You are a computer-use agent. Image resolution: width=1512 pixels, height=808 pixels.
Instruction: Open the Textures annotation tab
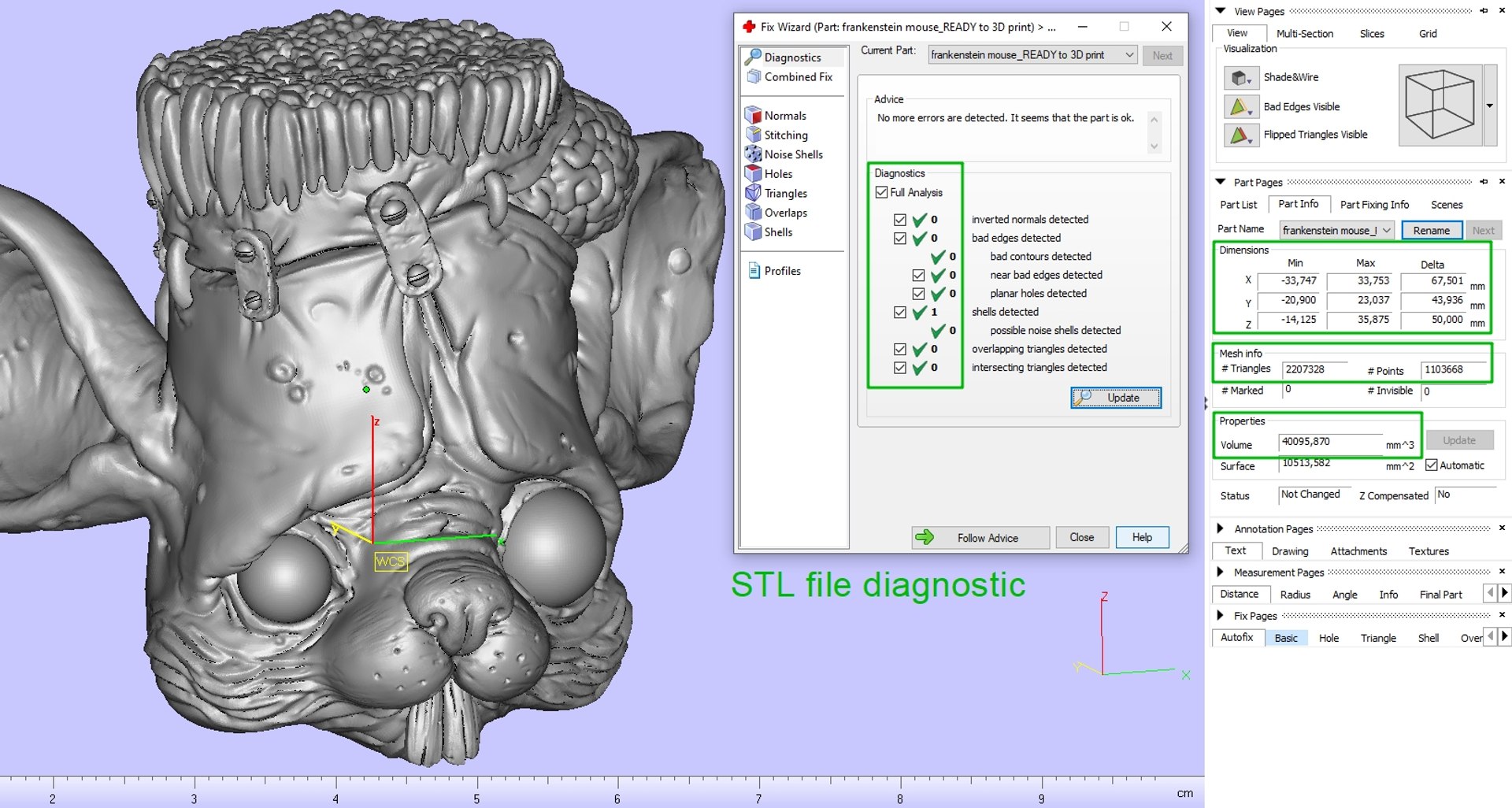point(1429,551)
